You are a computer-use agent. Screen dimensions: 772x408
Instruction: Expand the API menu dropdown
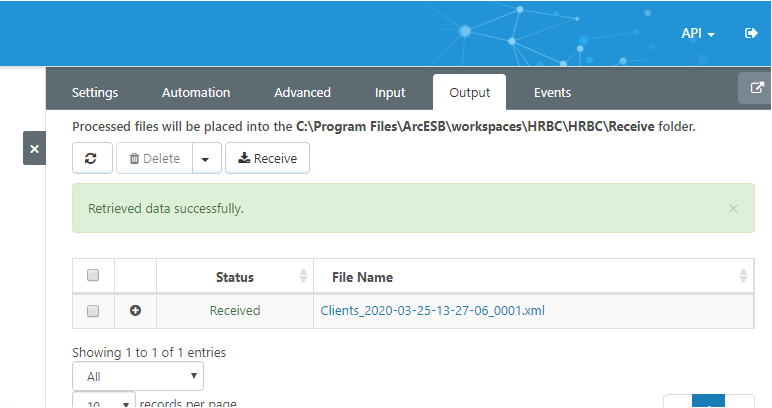[698, 33]
